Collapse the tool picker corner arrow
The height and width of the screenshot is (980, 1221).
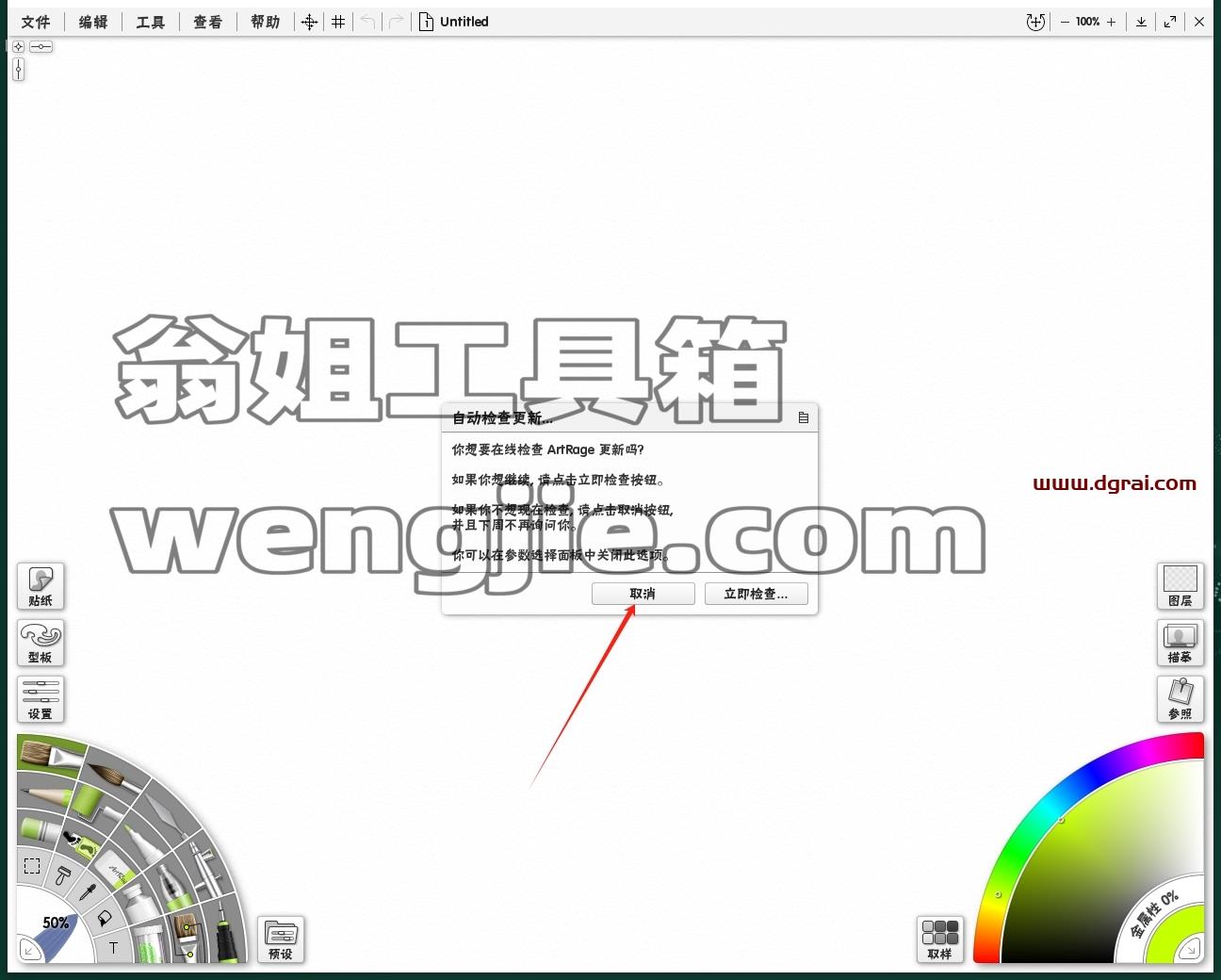pos(29,951)
